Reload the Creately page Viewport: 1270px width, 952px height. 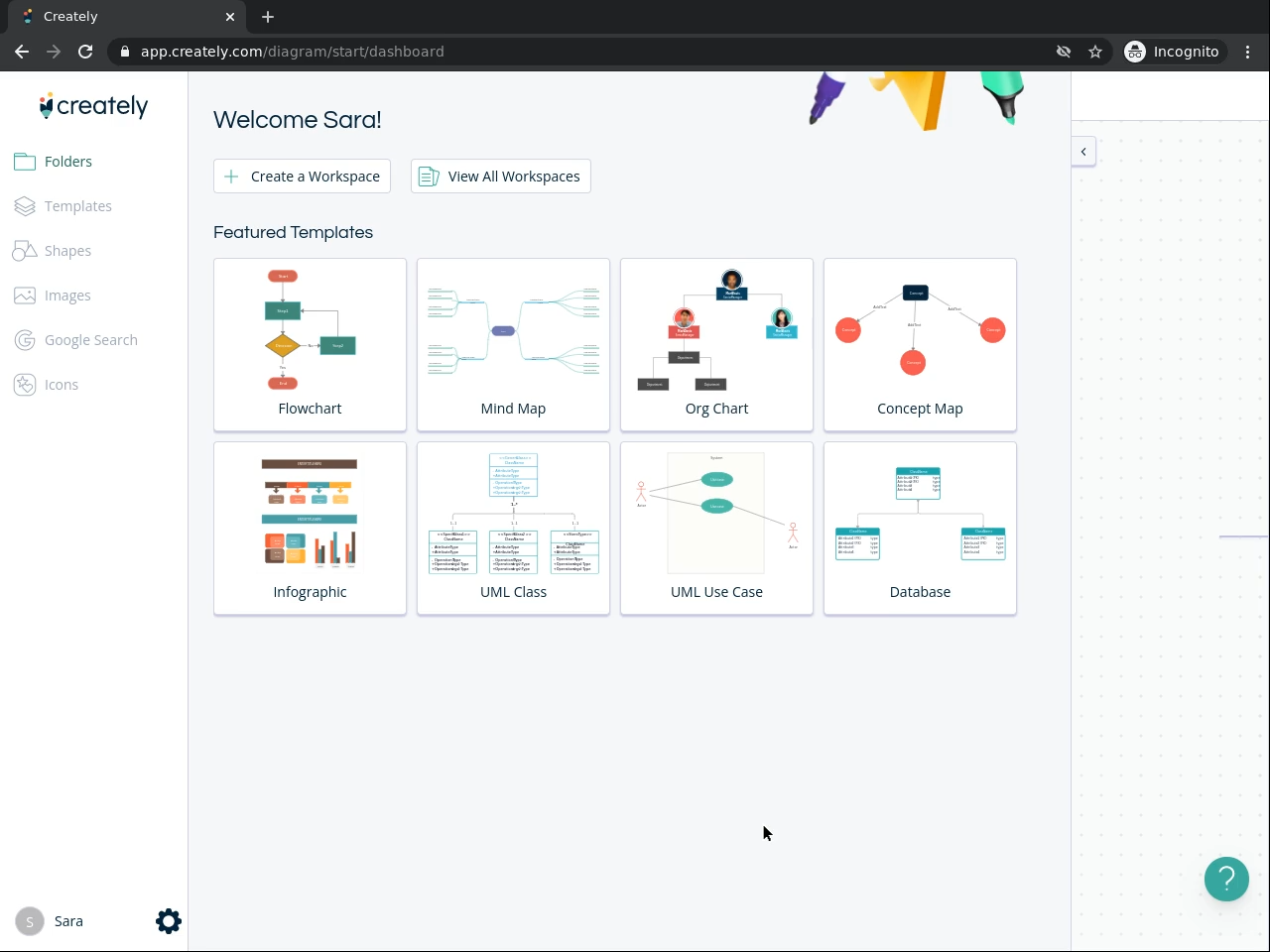[85, 52]
